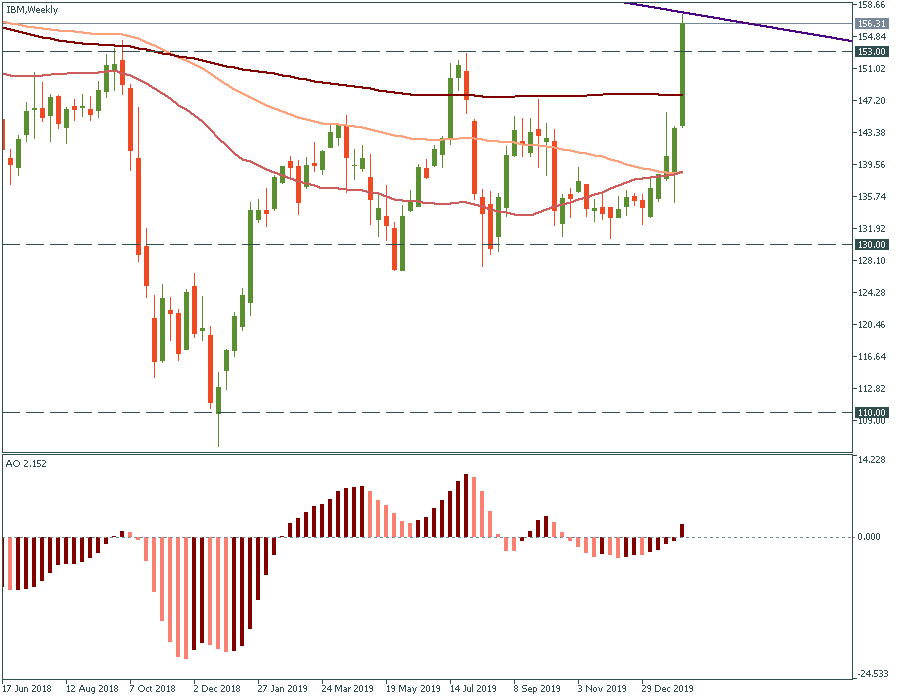This screenshot has height=700, width=900.
Task: Select the 130.00 horizontal level label
Action: pos(872,244)
